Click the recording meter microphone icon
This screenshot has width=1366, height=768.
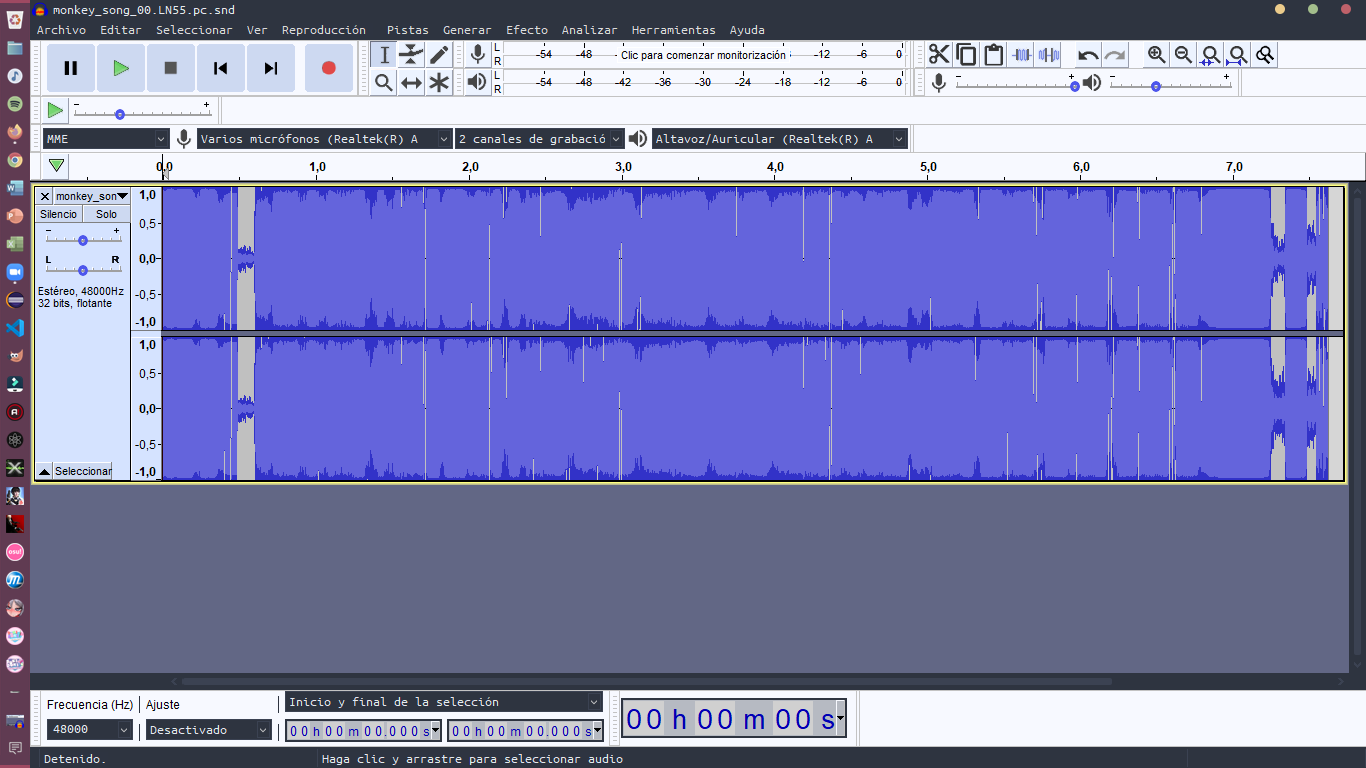coord(478,54)
